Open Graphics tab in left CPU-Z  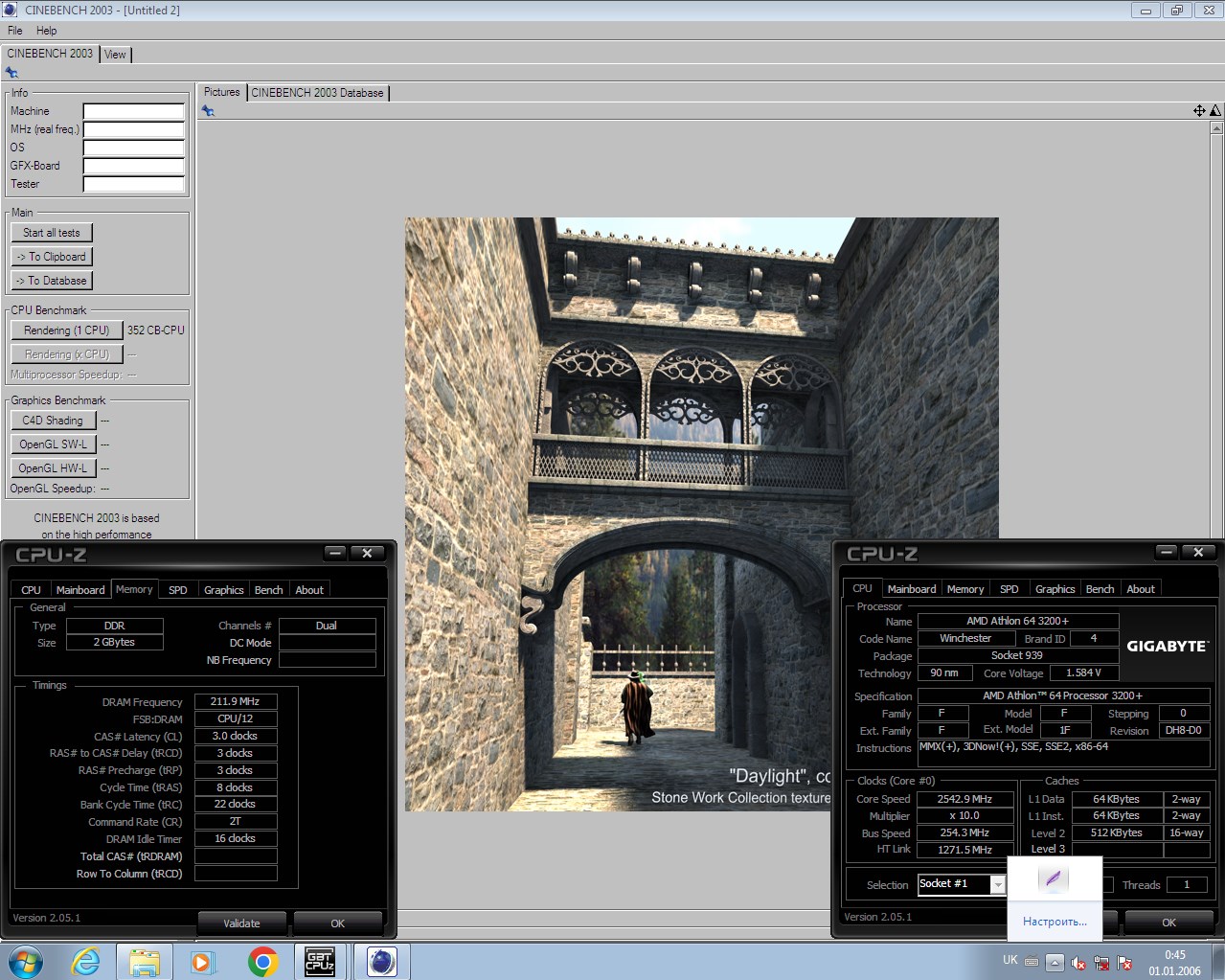[224, 590]
